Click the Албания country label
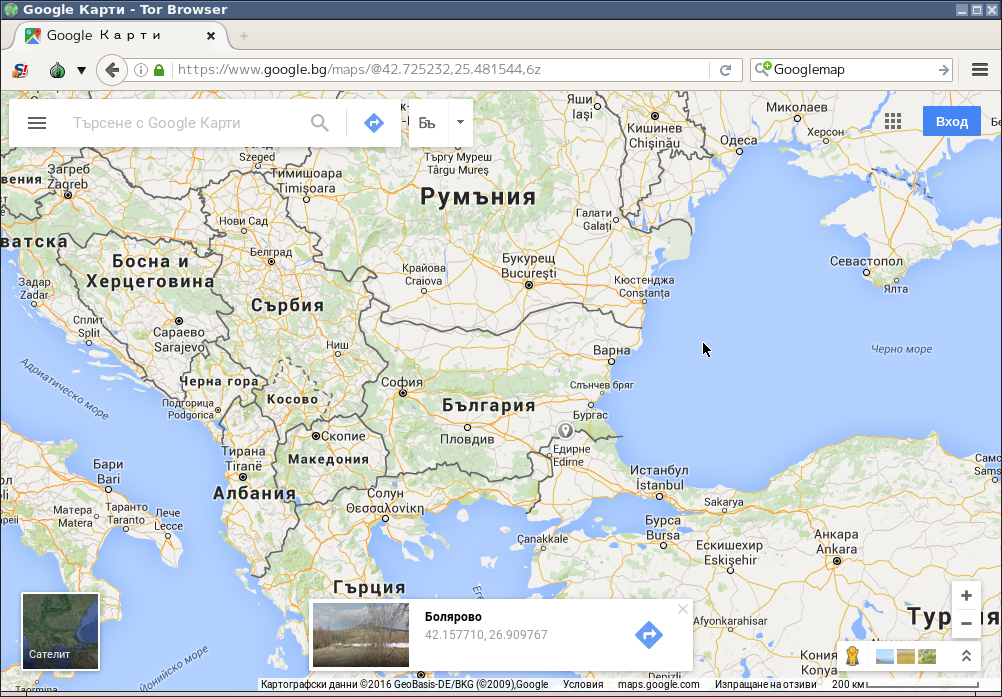The width and height of the screenshot is (1002, 697). [254, 493]
